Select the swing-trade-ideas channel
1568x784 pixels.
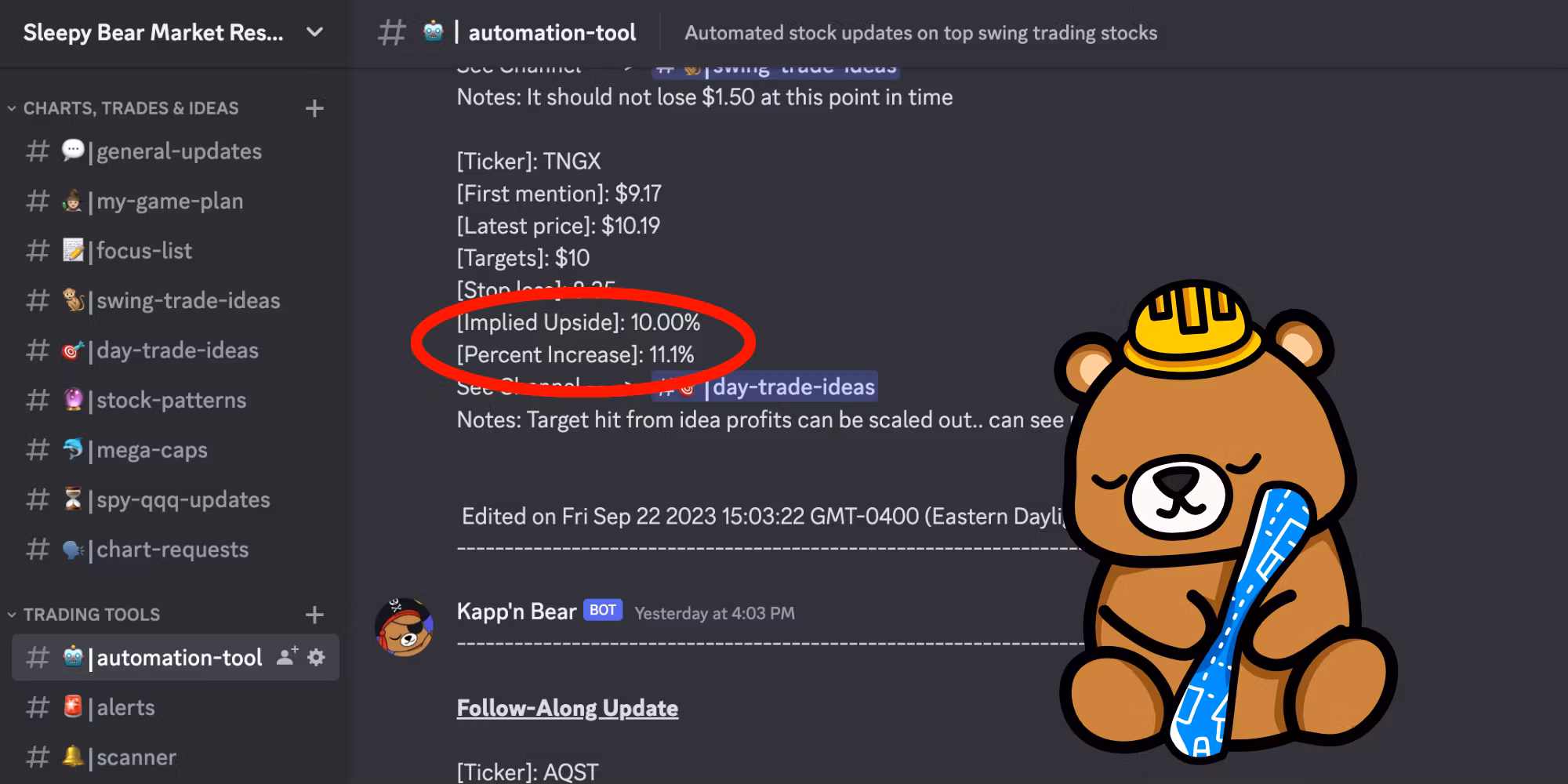coord(176,301)
